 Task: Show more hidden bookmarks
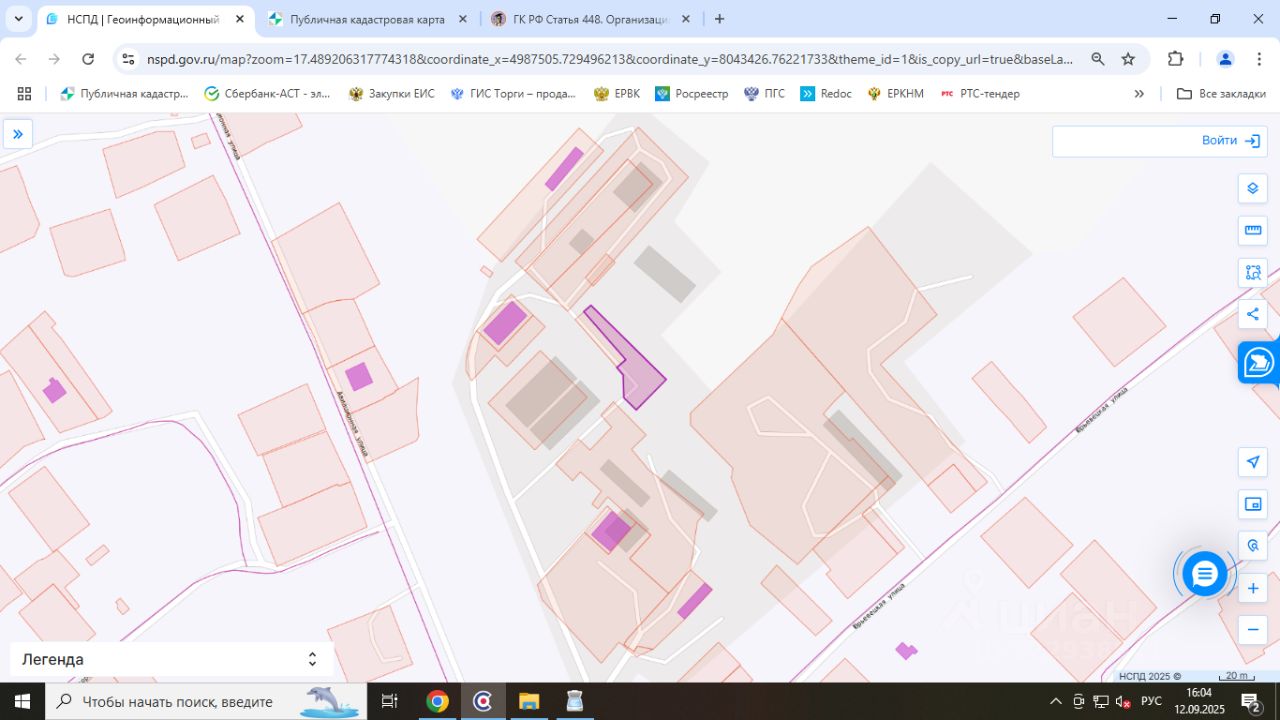click(1139, 93)
